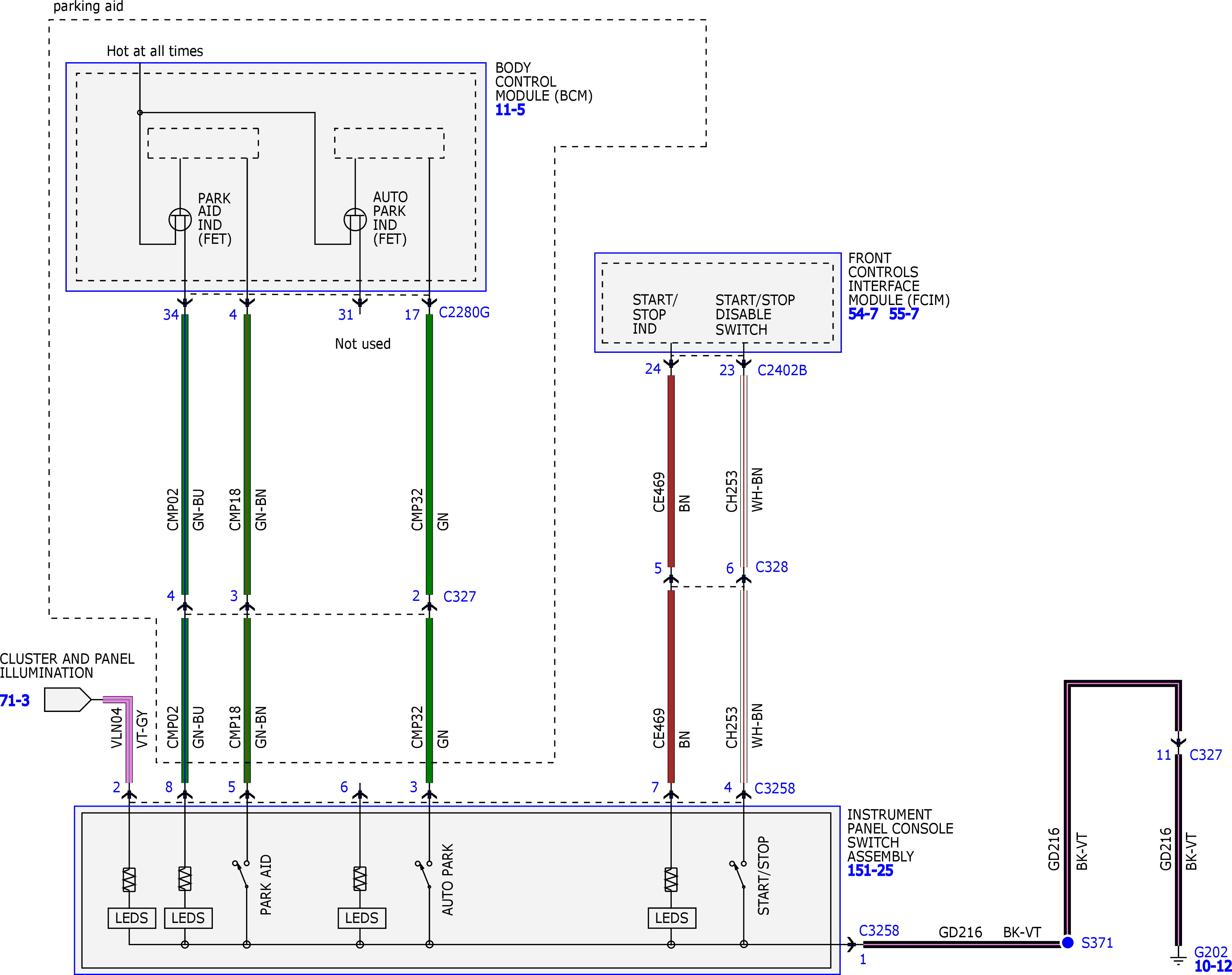
Task: Open the 54-7 FCIM page reference
Action: click(863, 313)
